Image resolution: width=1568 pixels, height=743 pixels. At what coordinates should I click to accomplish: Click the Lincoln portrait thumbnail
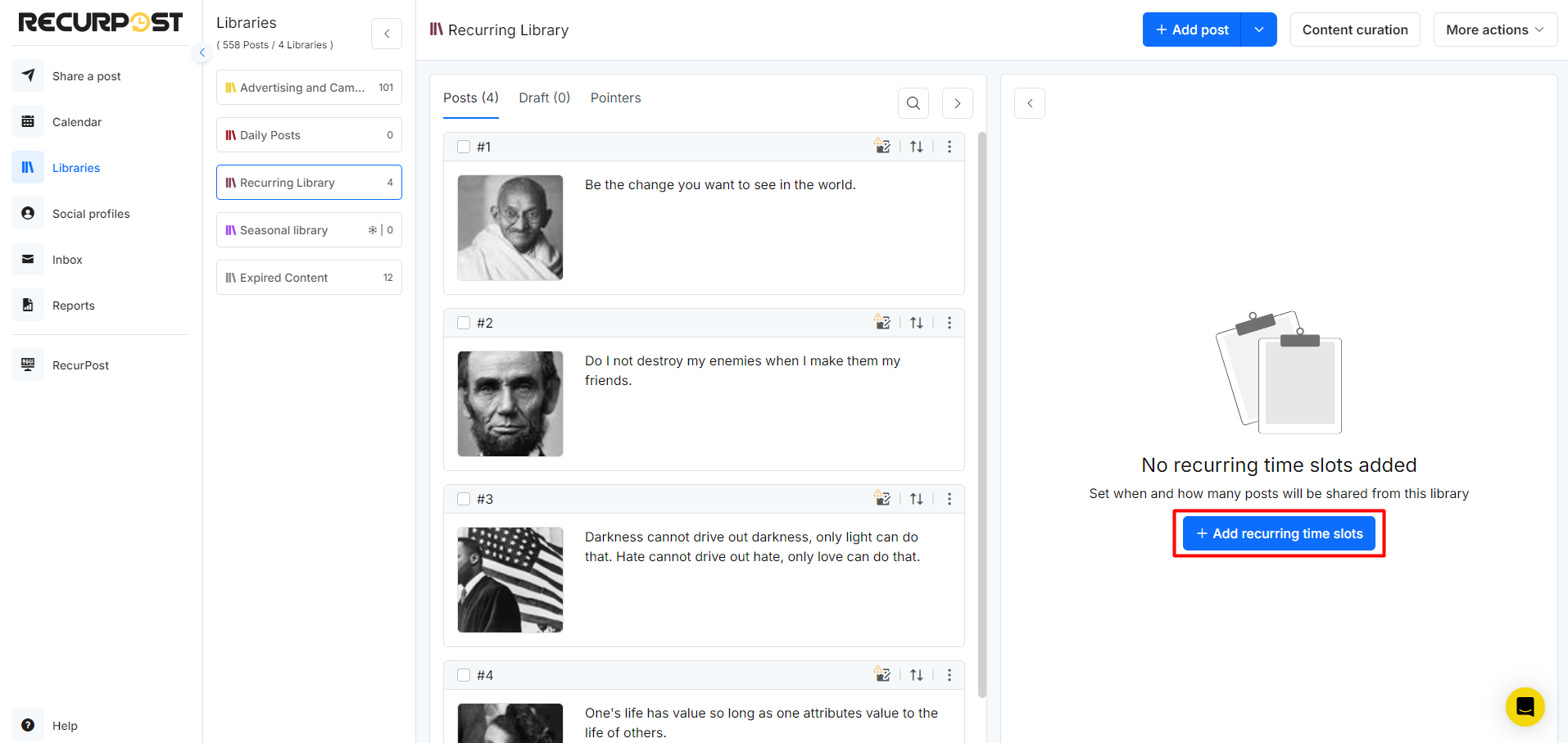[510, 404]
